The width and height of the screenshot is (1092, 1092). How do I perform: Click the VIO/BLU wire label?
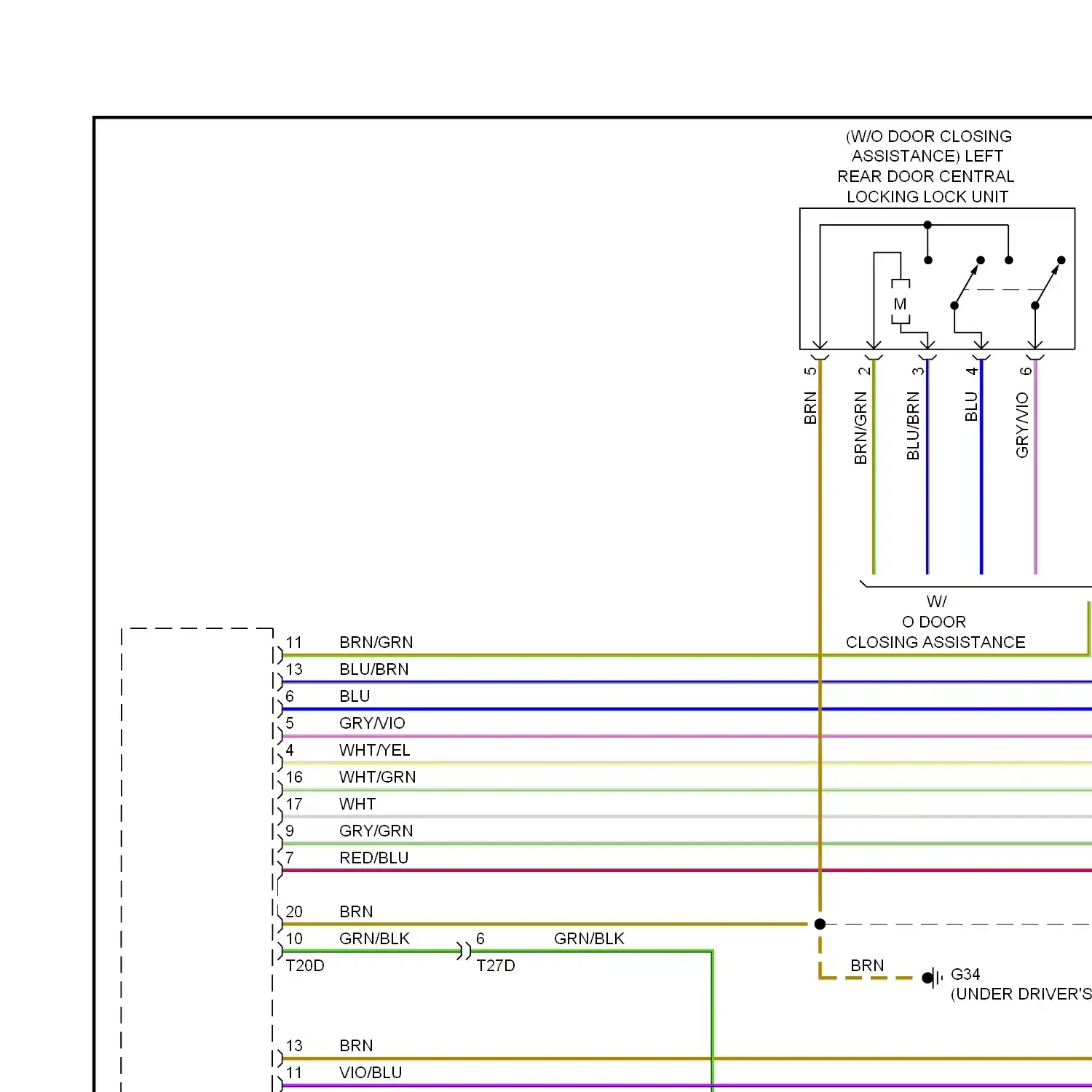[x=371, y=1072]
